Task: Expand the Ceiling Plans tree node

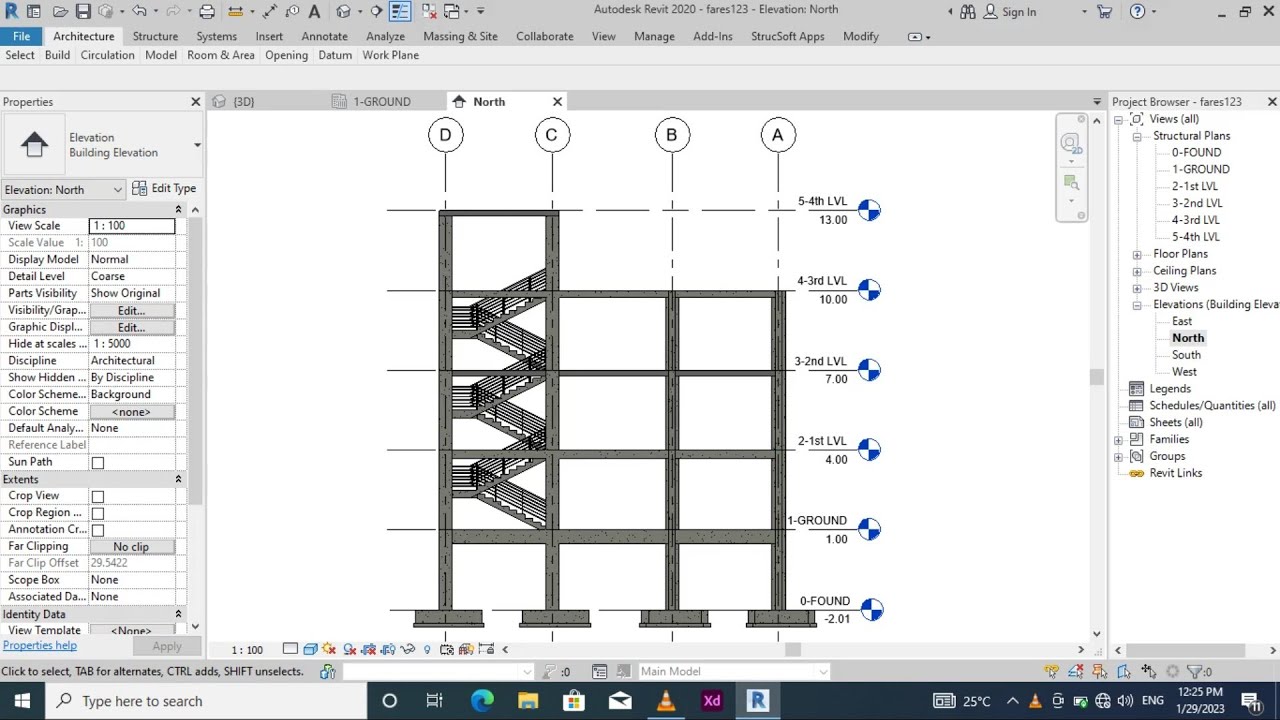Action: pos(1137,271)
